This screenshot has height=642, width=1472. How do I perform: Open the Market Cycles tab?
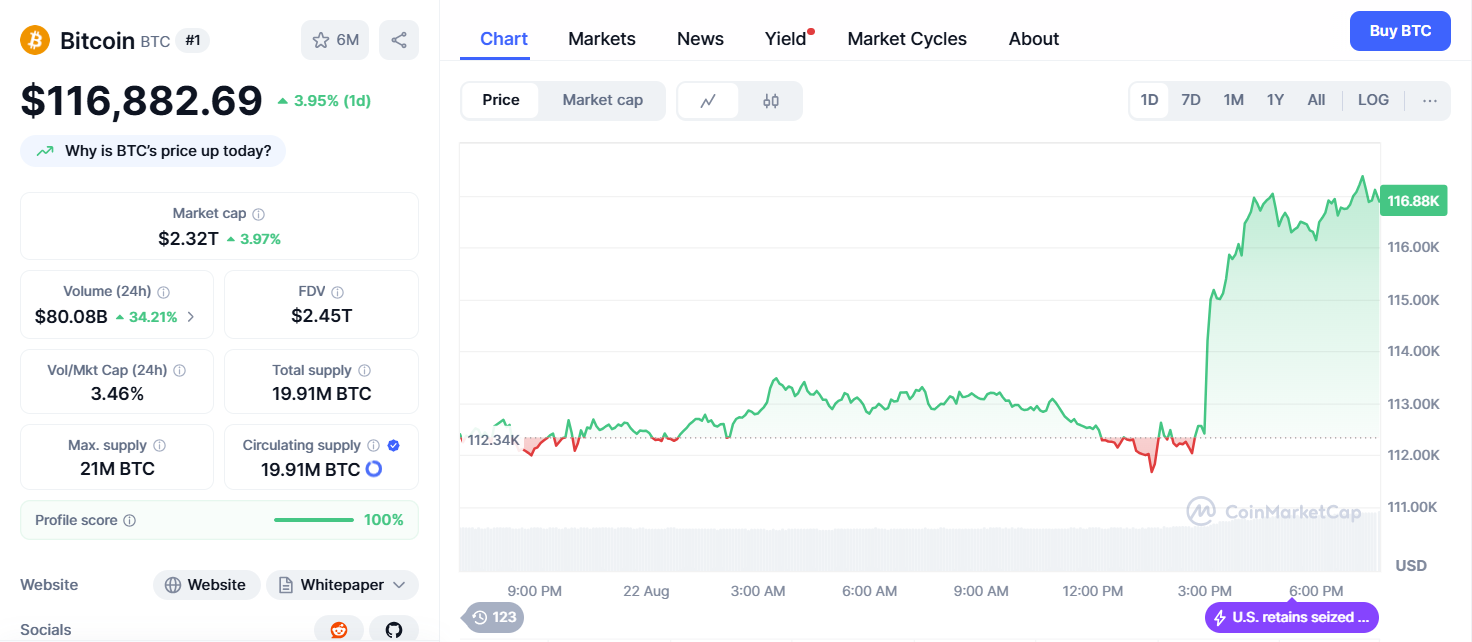coord(906,38)
